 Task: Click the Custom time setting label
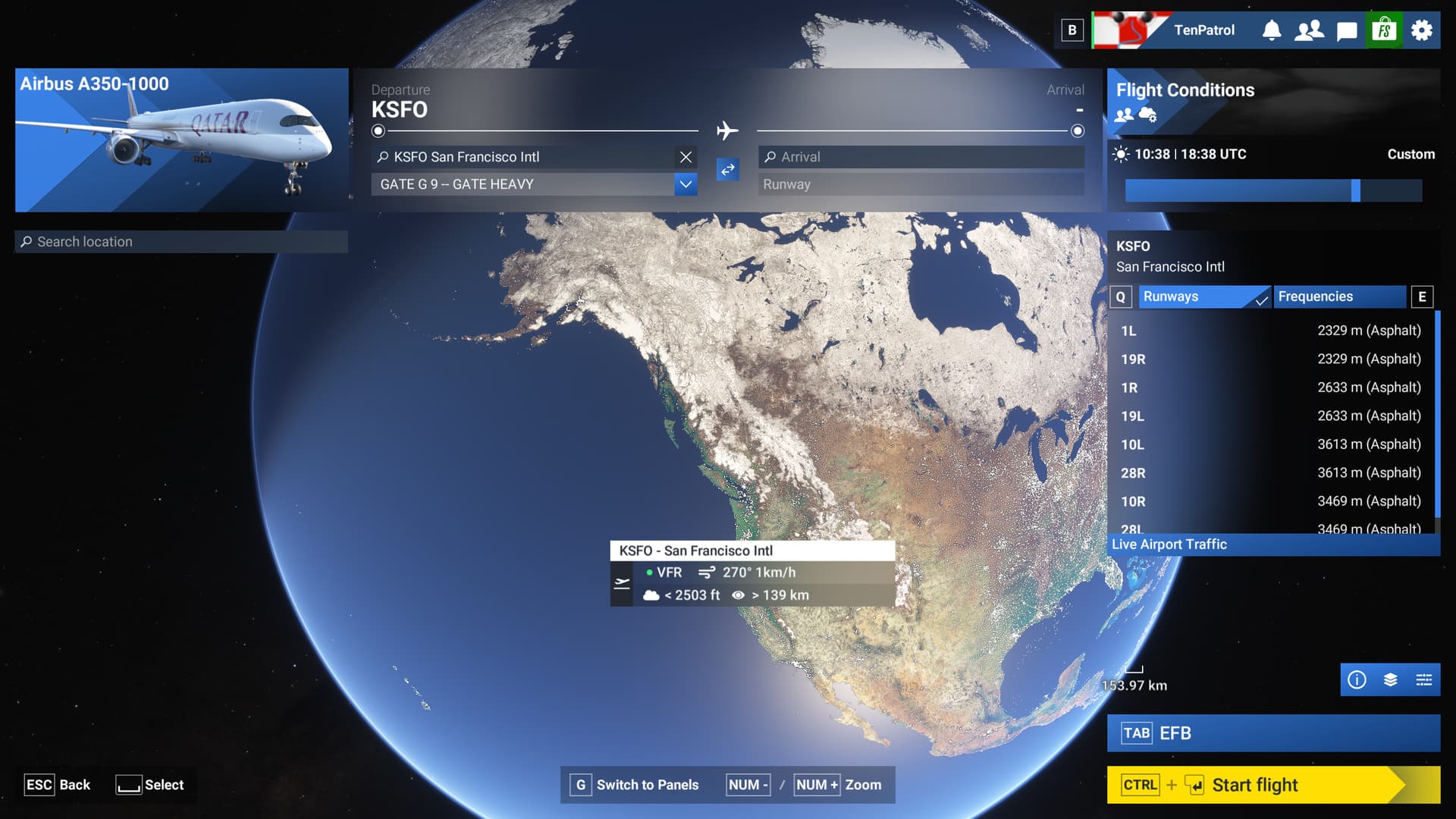click(1410, 154)
